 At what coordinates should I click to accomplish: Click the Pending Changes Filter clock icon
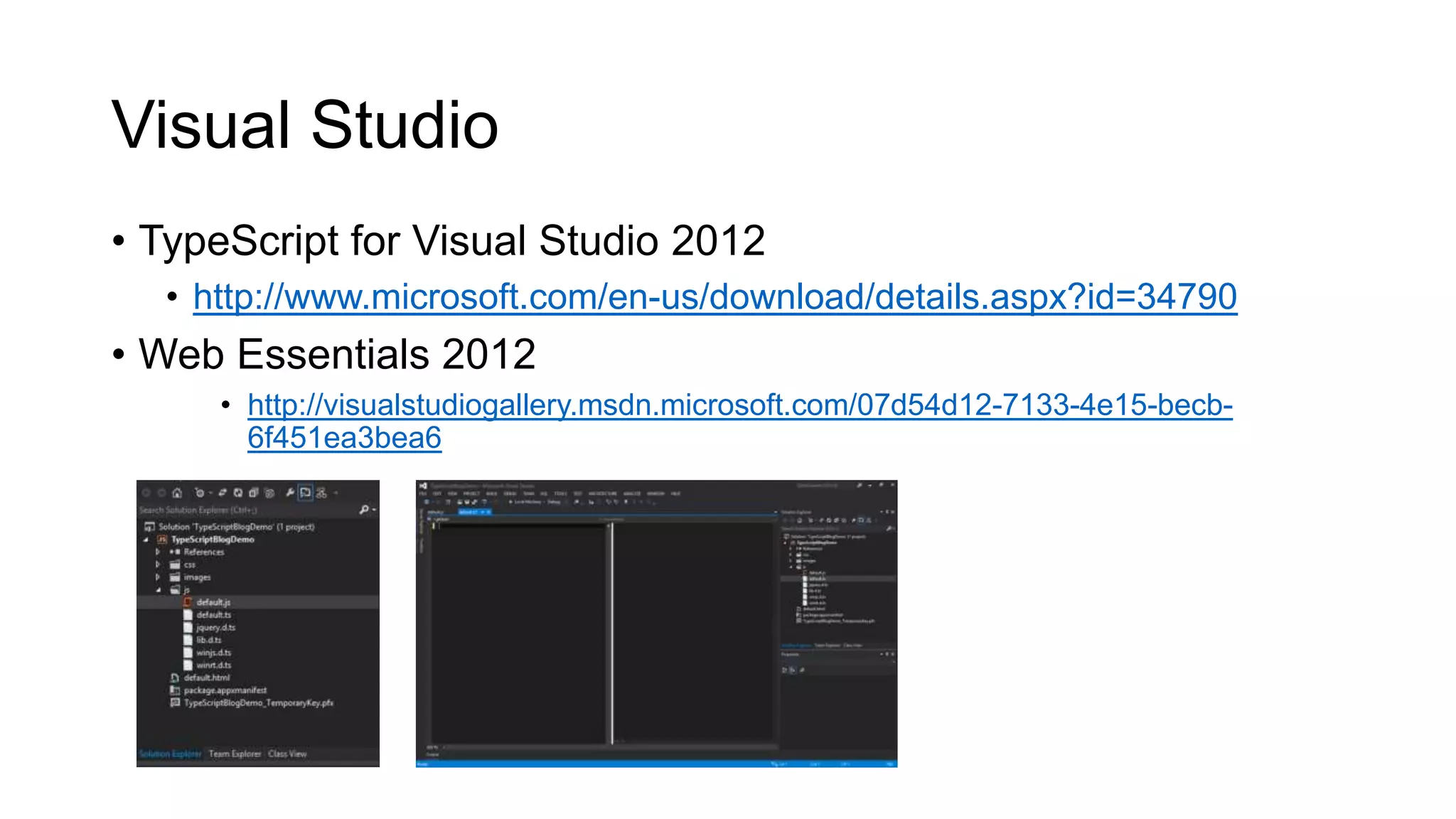click(200, 493)
